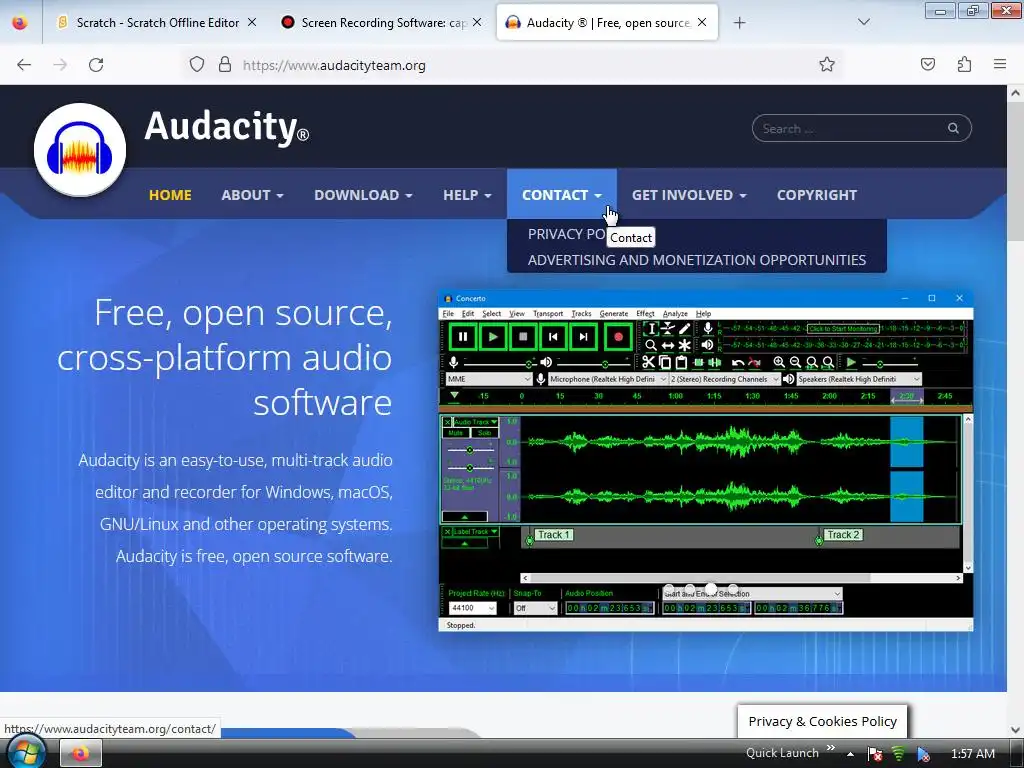Open the list all tabs chevron

click(x=863, y=22)
